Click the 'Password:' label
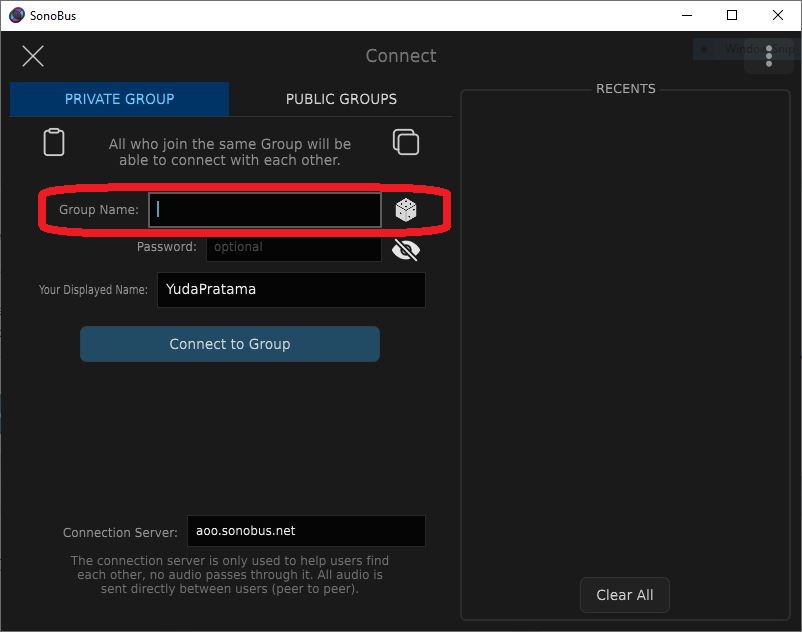The height and width of the screenshot is (632, 802). click(x=167, y=247)
